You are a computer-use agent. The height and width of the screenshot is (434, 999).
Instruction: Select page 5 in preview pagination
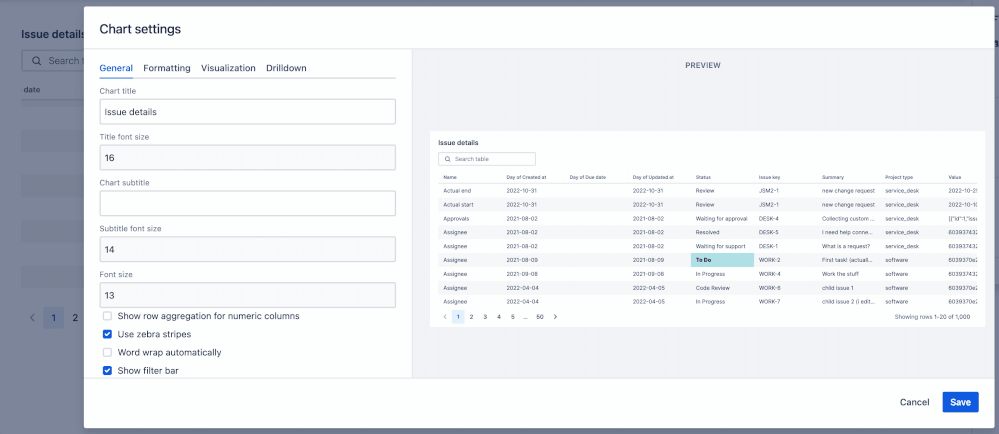[512, 317]
